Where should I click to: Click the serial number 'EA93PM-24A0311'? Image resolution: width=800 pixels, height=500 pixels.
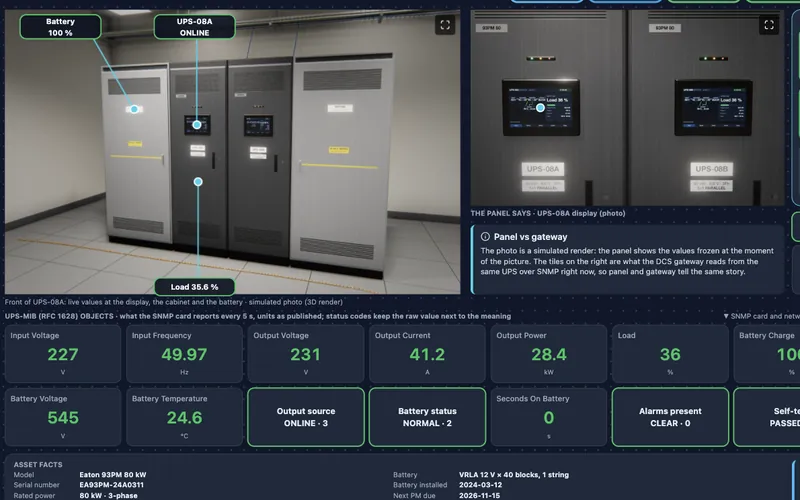(x=111, y=485)
